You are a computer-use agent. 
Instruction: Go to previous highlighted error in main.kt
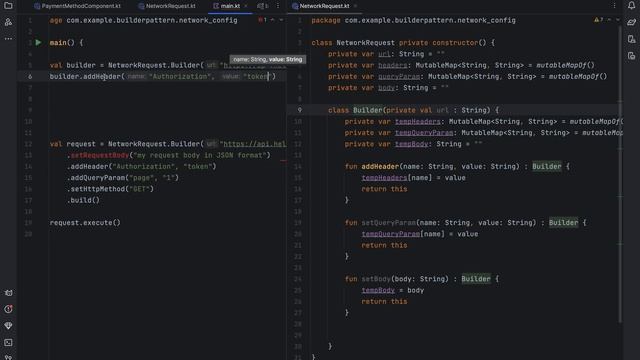point(272,20)
